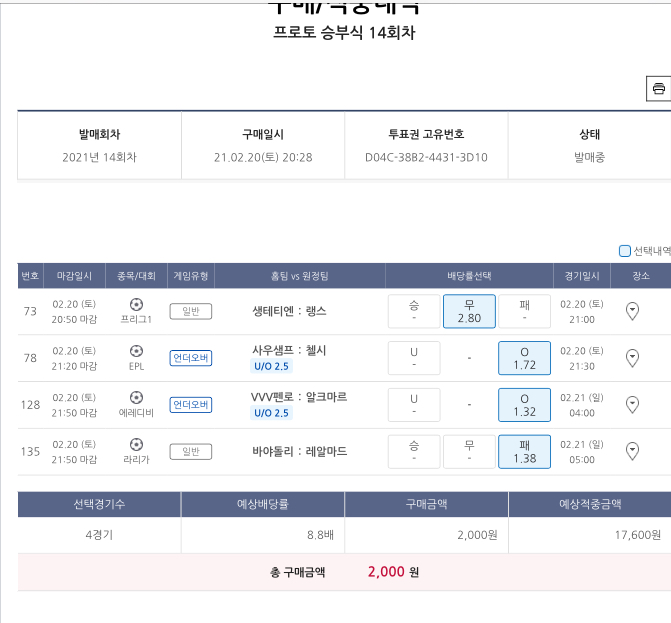Choose U option for 사우샘프 vs 첼시
671x623 pixels.
(414, 358)
